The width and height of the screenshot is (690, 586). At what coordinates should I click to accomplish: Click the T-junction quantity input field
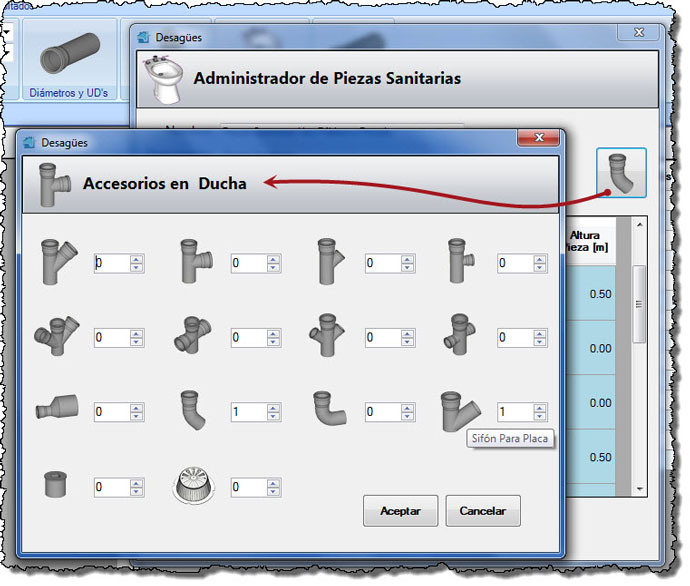click(248, 263)
